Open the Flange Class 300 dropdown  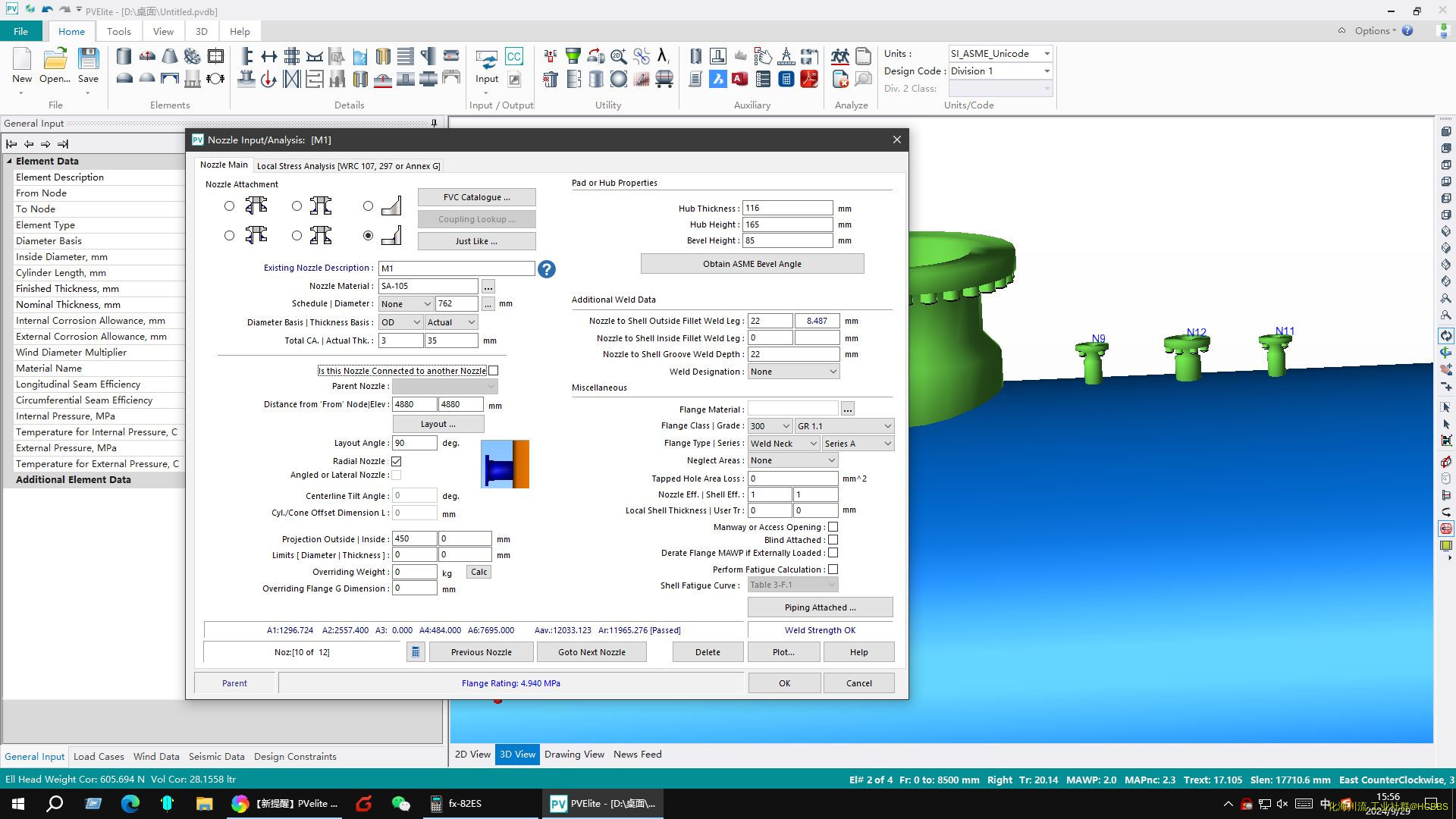[x=770, y=426]
